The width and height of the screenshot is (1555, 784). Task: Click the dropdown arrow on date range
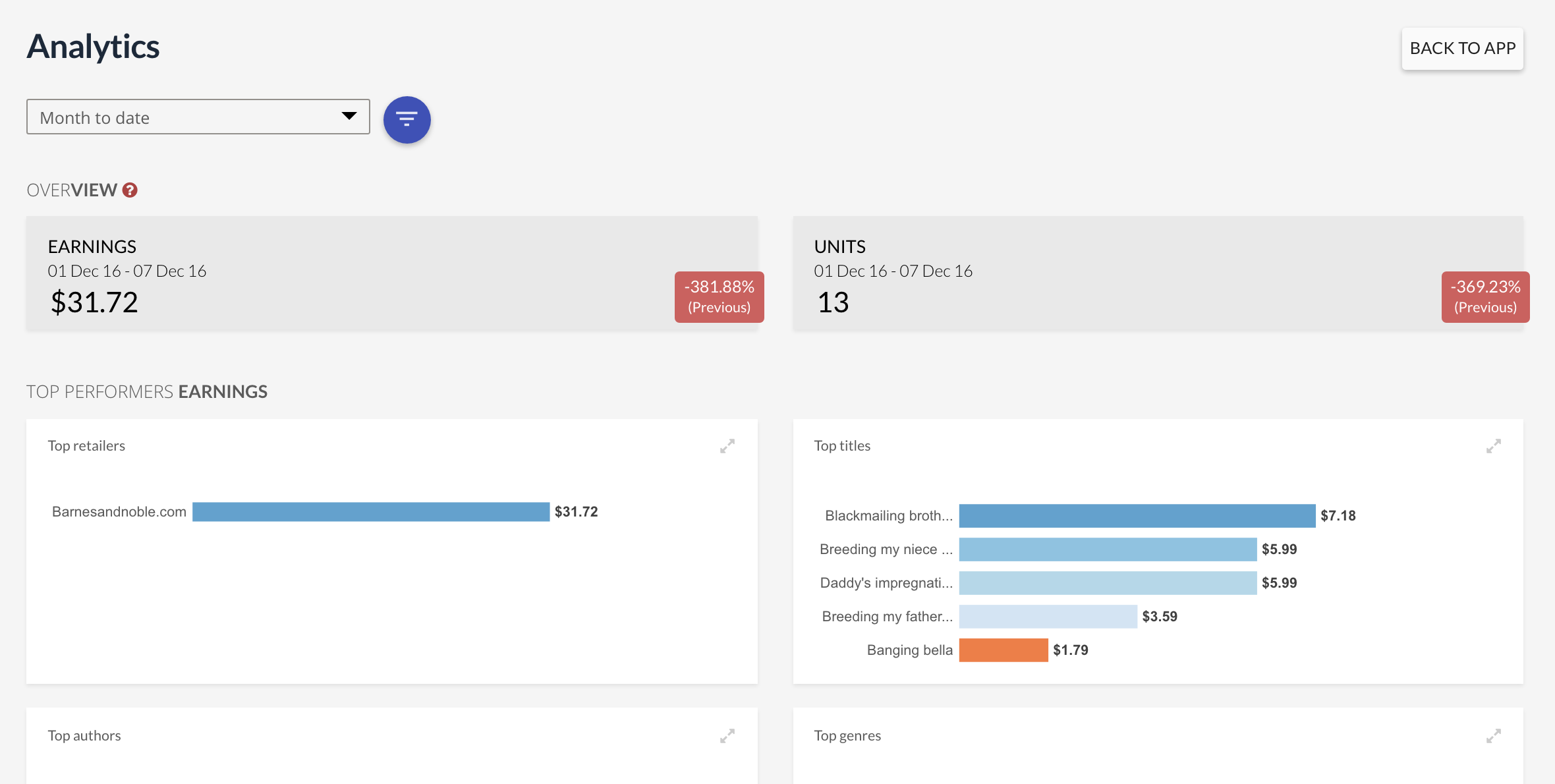click(x=349, y=116)
